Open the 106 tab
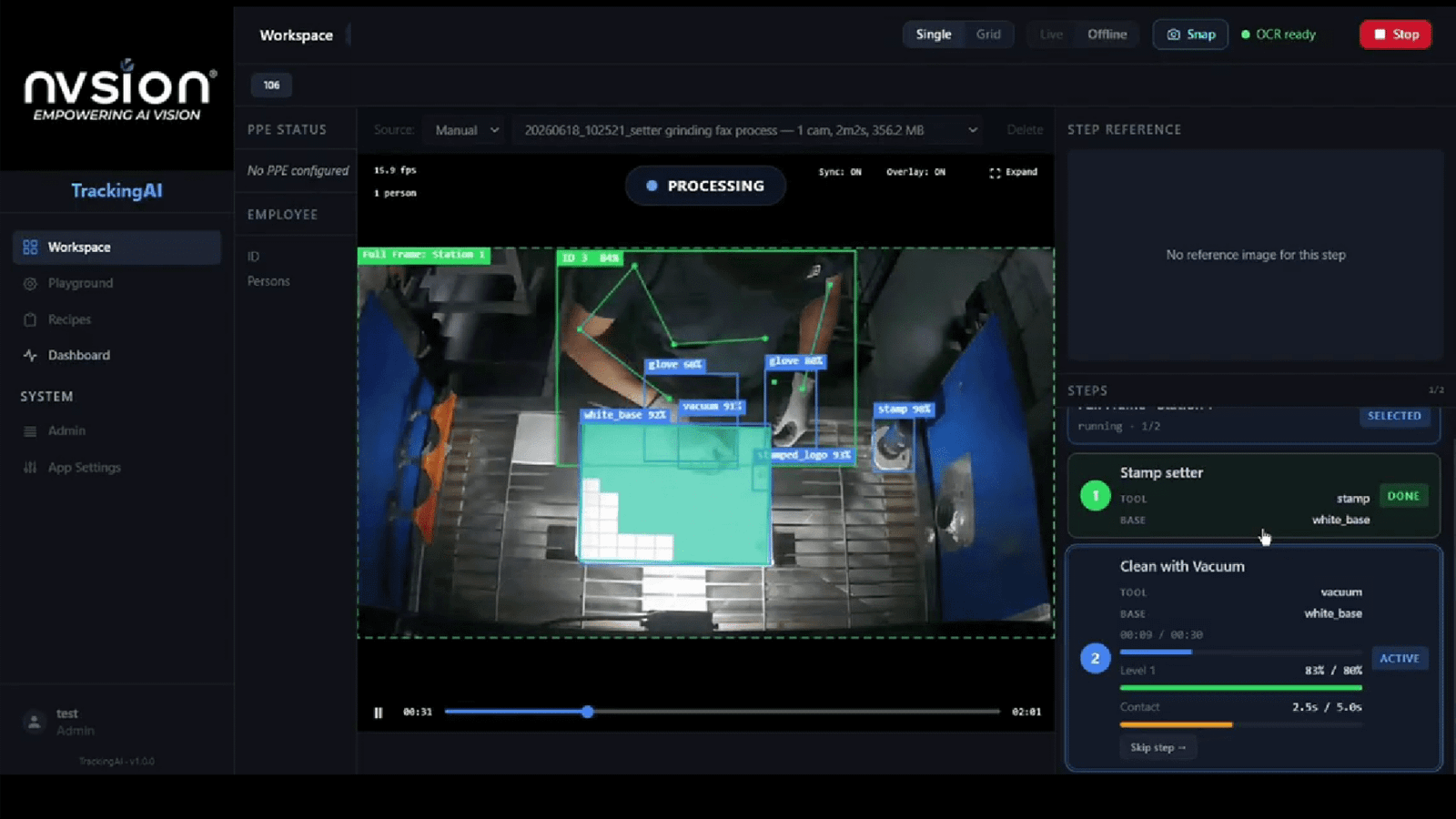This screenshot has width=1456, height=819. coord(271,85)
